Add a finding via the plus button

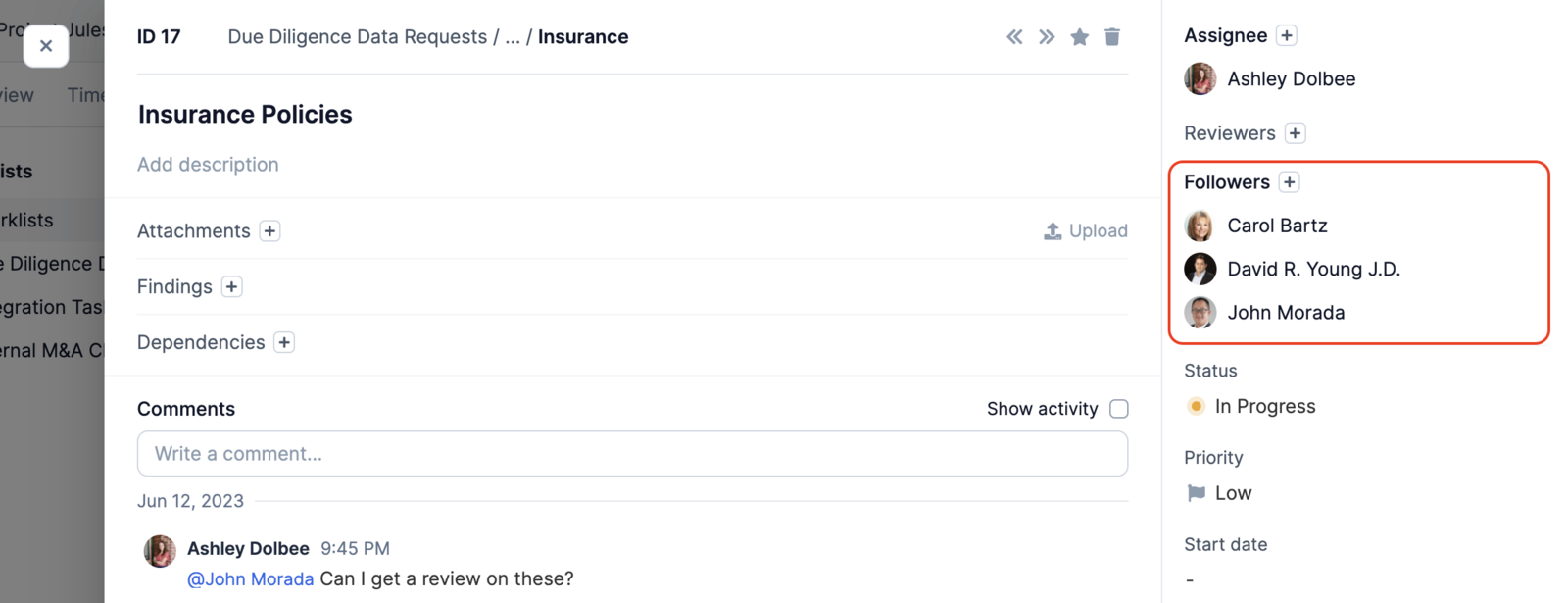[x=231, y=287]
